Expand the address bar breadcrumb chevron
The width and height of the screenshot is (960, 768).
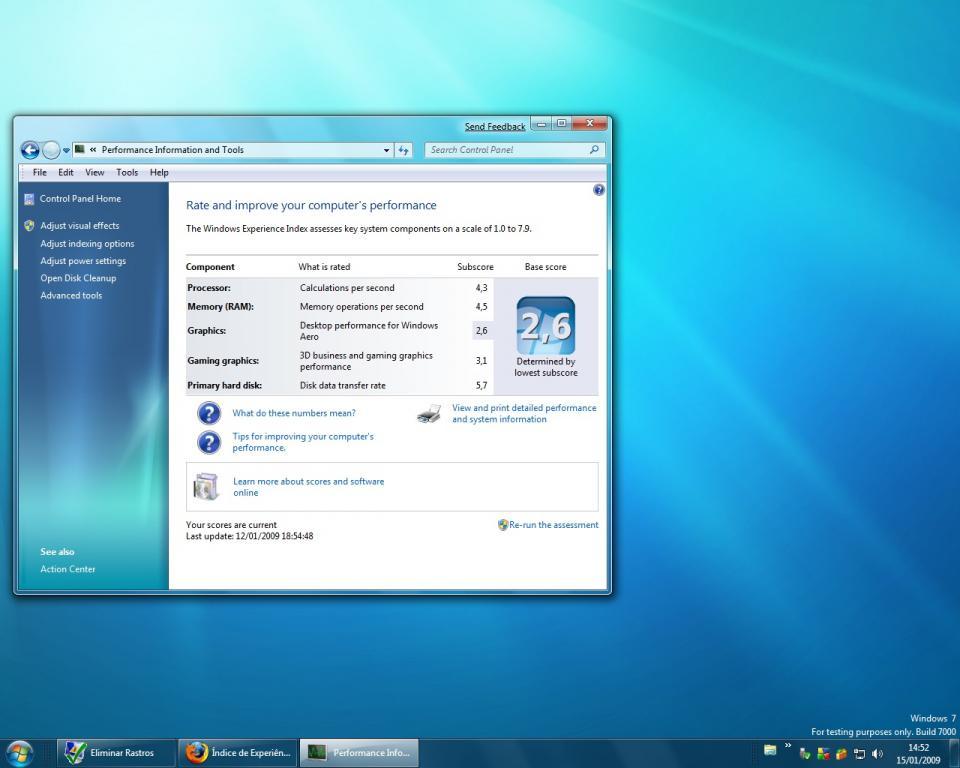click(x=93, y=150)
